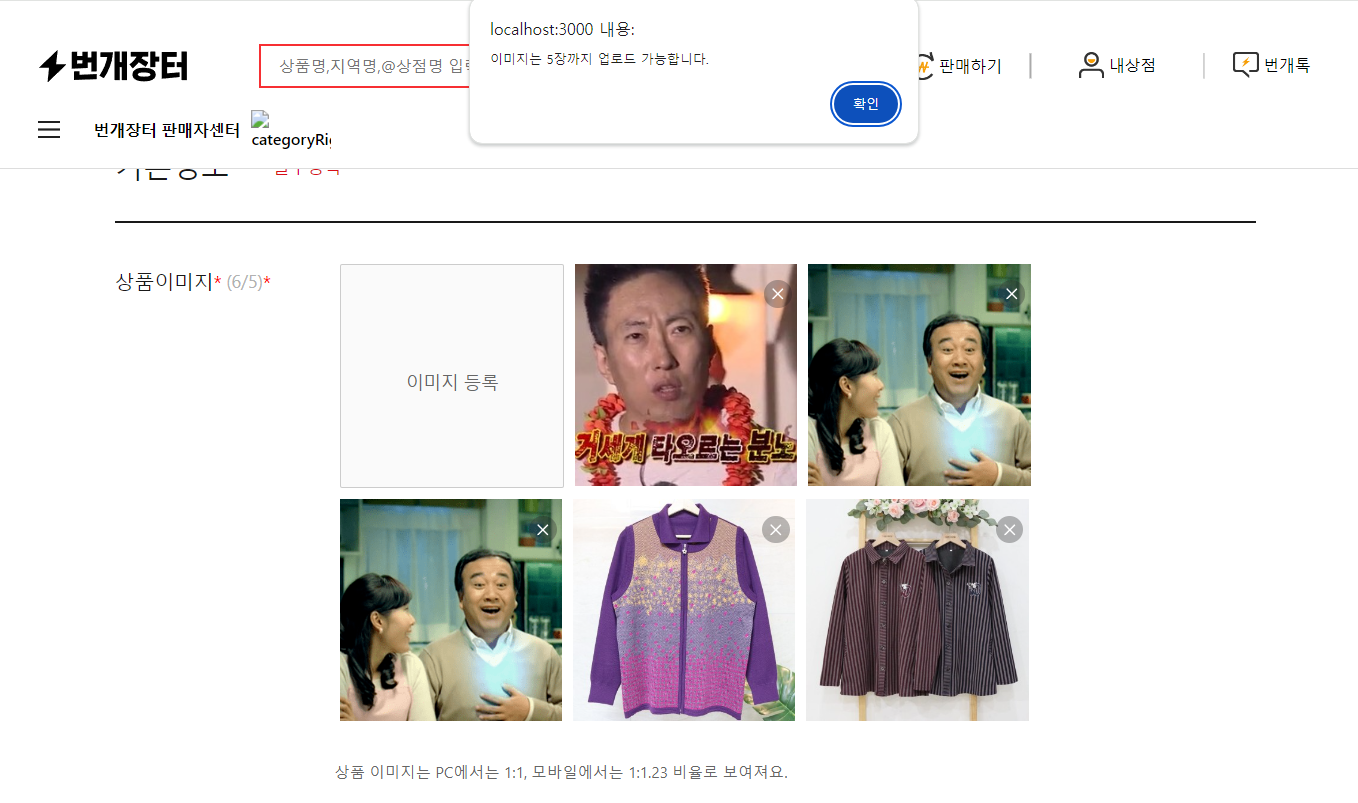The image size is (1358, 803).
Task: Remove the striped shirts image
Action: [x=1009, y=530]
